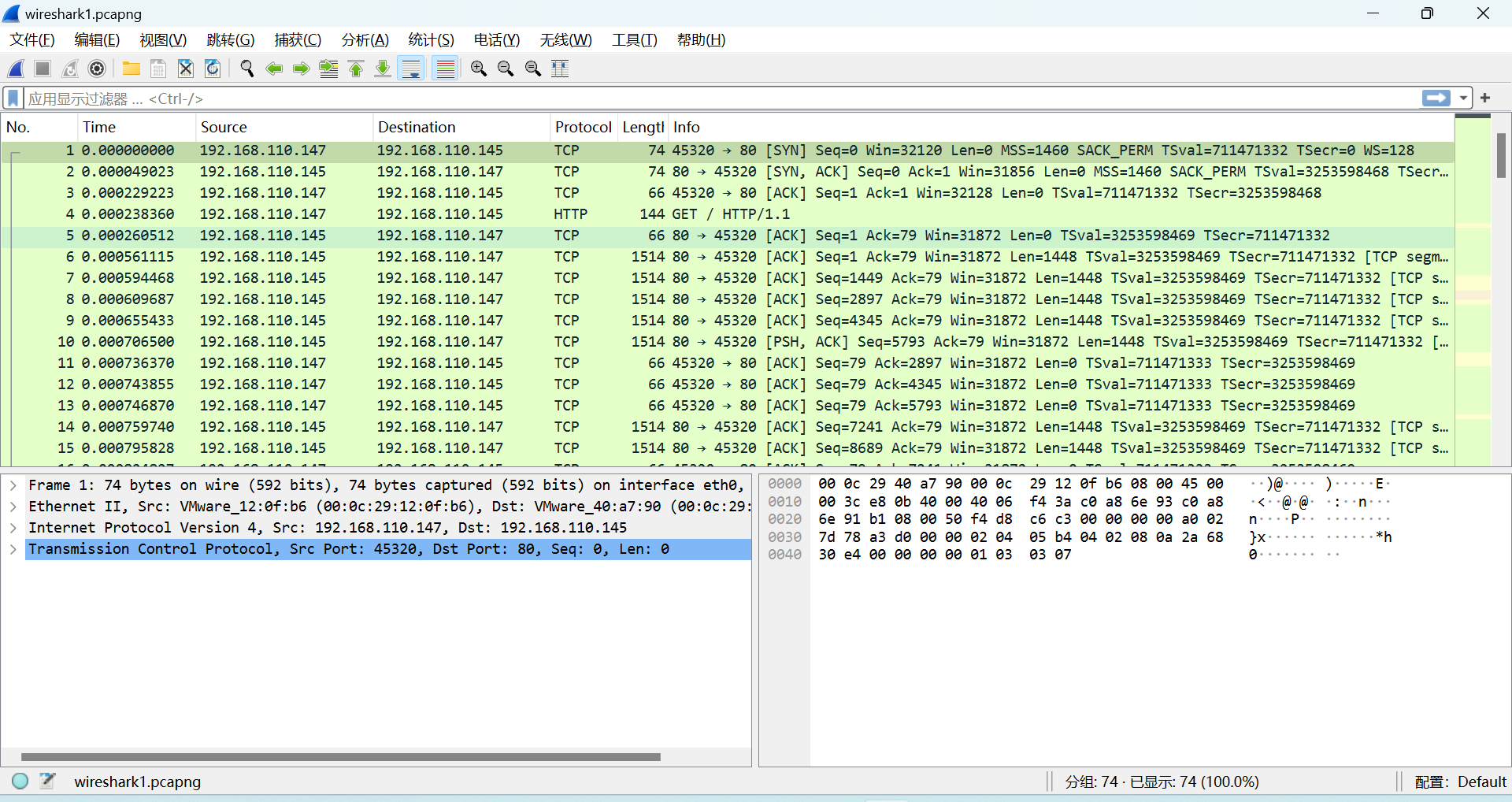Click the zoom out icon
The image size is (1512, 802).
(506, 69)
